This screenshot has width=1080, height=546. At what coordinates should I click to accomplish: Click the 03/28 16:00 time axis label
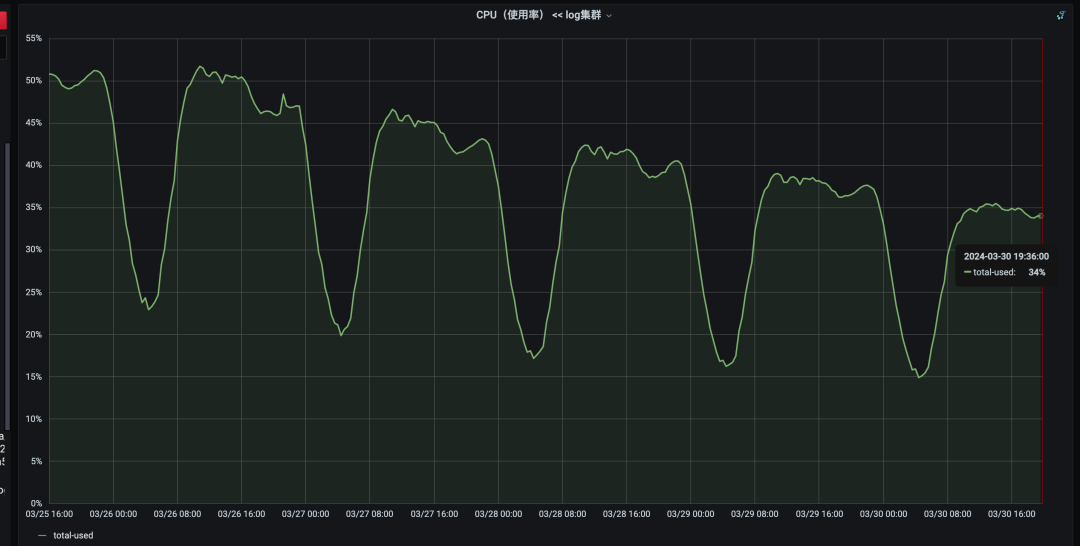pyautogui.click(x=626, y=514)
